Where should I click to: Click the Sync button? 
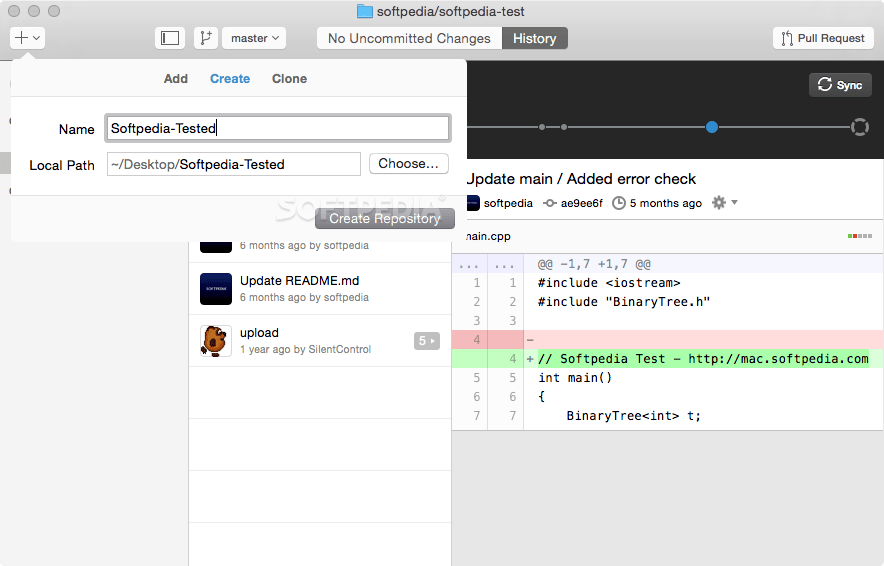click(840, 85)
